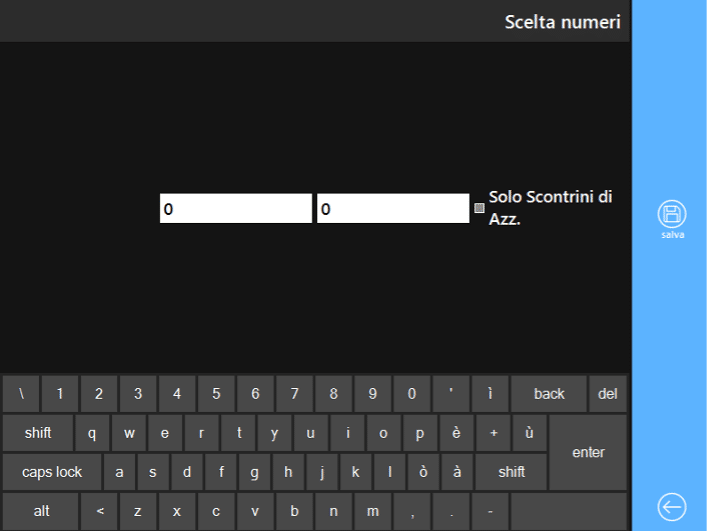Tap the number 1 key

(x=60, y=394)
